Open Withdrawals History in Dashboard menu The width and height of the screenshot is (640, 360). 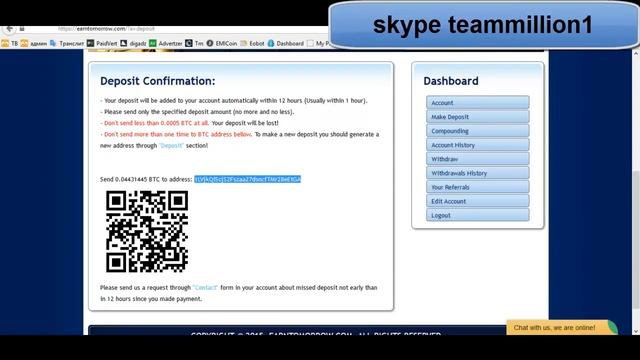coord(478,173)
